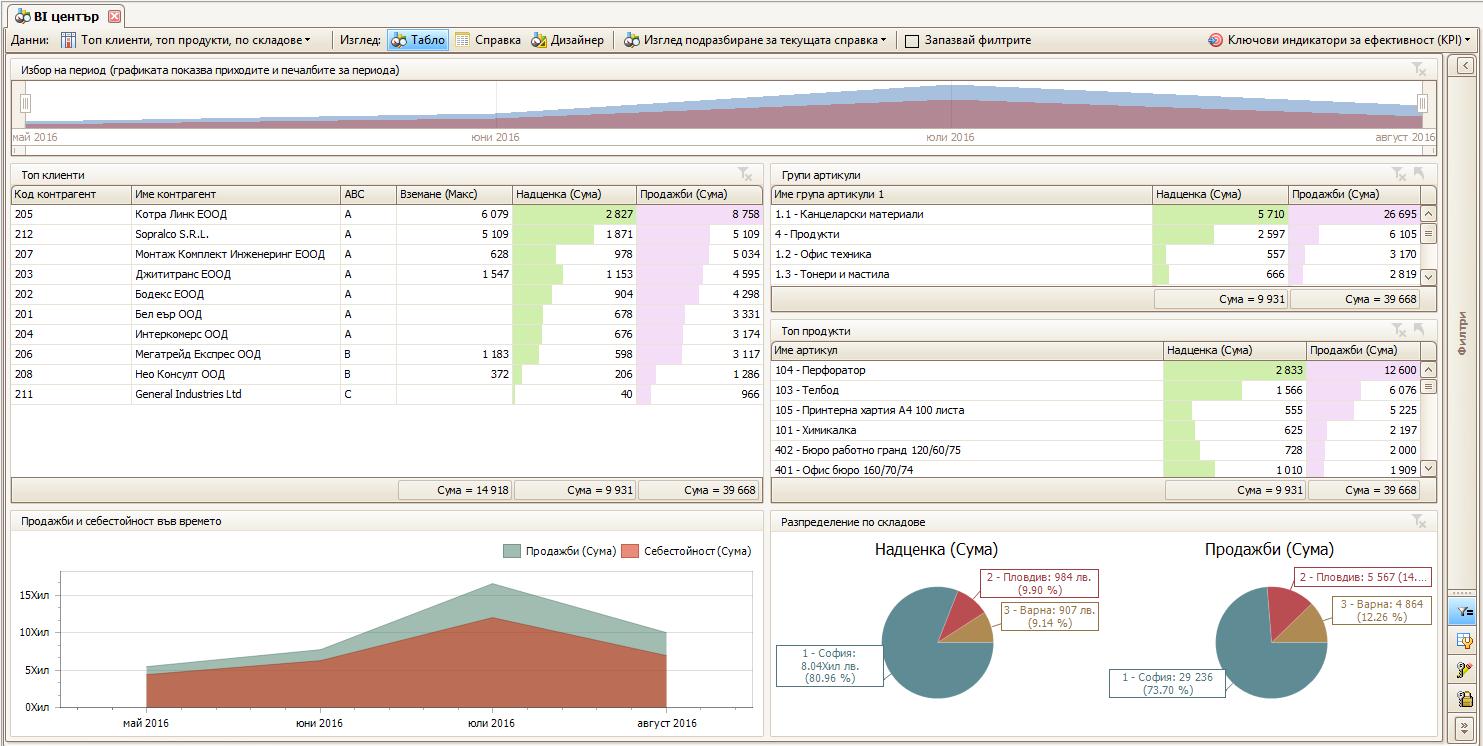Image resolution: width=1483 pixels, height=746 pixels.
Task: Launch the Дизайнер view
Action: coord(567,40)
